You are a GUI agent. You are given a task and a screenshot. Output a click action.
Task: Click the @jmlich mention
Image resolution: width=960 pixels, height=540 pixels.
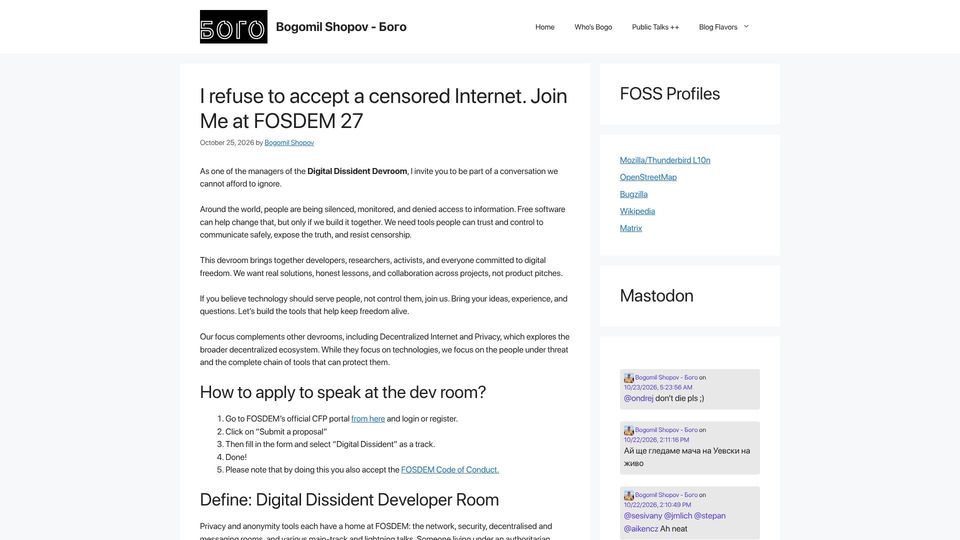tap(678, 516)
